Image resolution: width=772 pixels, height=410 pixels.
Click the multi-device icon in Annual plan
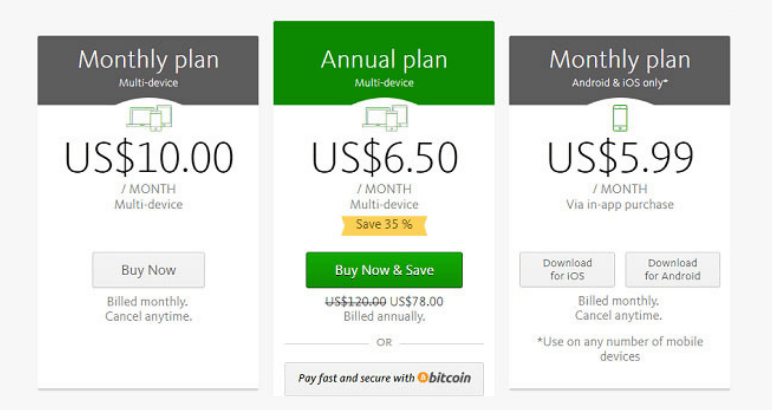point(384,119)
